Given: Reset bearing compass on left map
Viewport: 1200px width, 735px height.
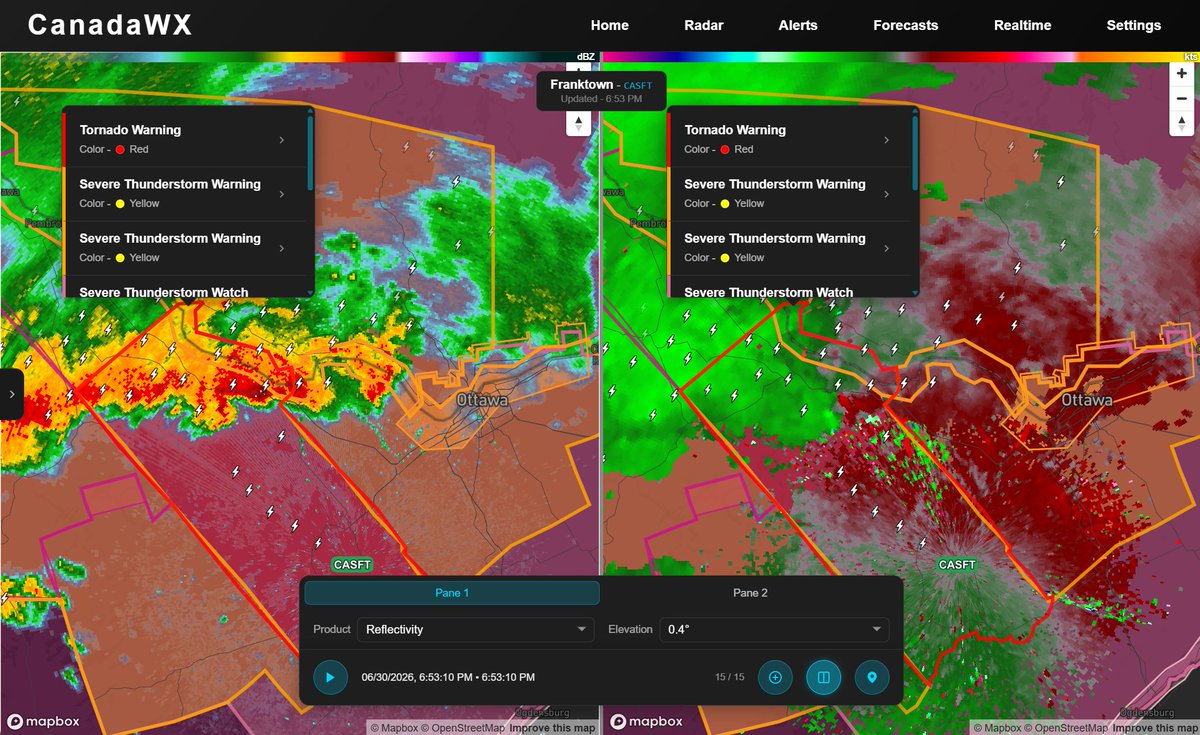Looking at the screenshot, I should tap(578, 124).
